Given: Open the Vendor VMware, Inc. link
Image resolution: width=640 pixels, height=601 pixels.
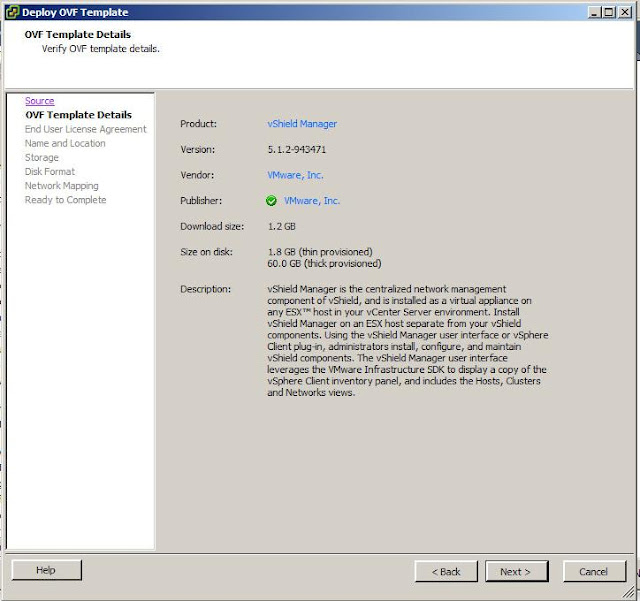Looking at the screenshot, I should [295, 175].
